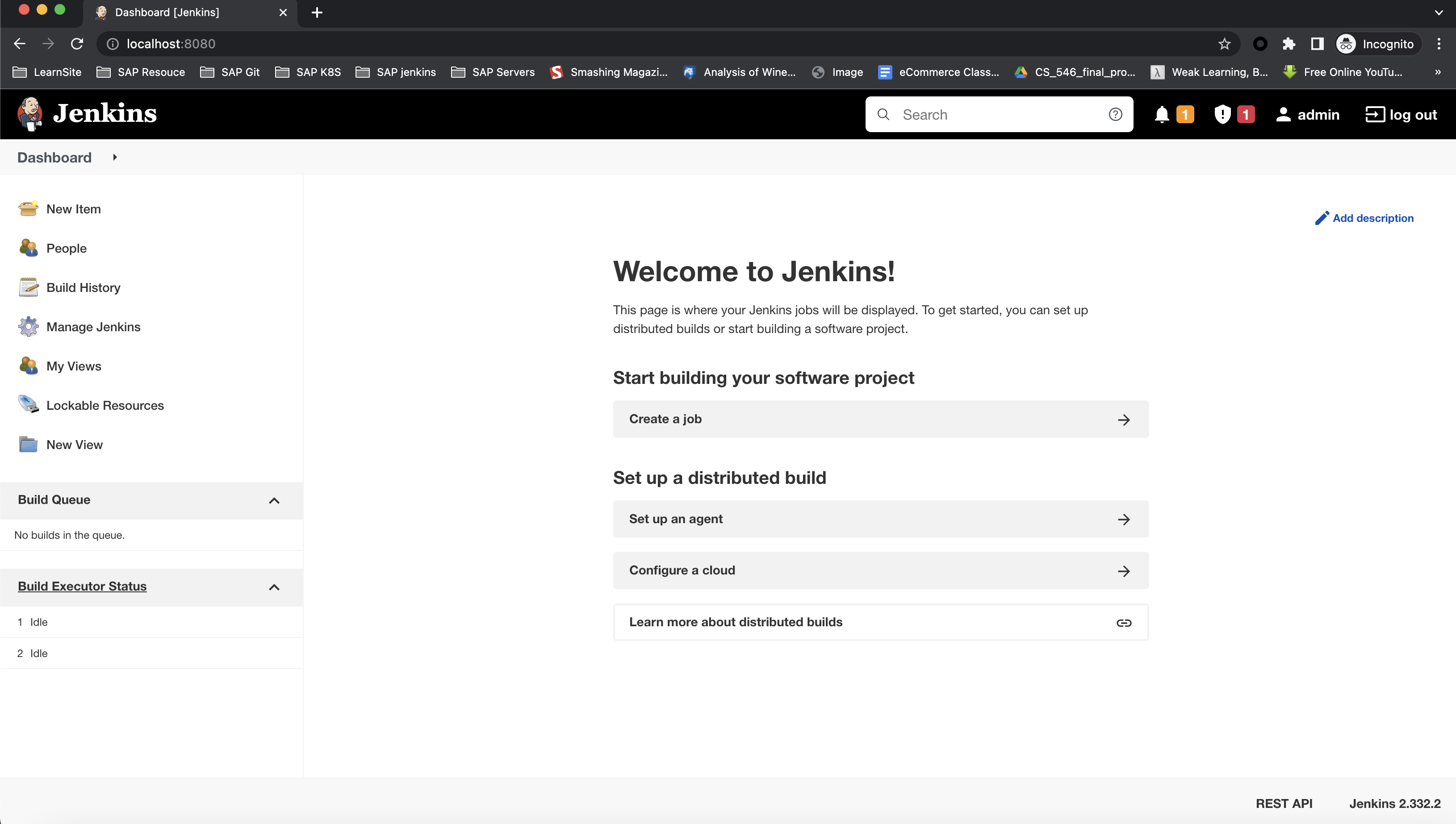1456x824 pixels.
Task: Open Build History in the sidebar
Action: tap(83, 287)
